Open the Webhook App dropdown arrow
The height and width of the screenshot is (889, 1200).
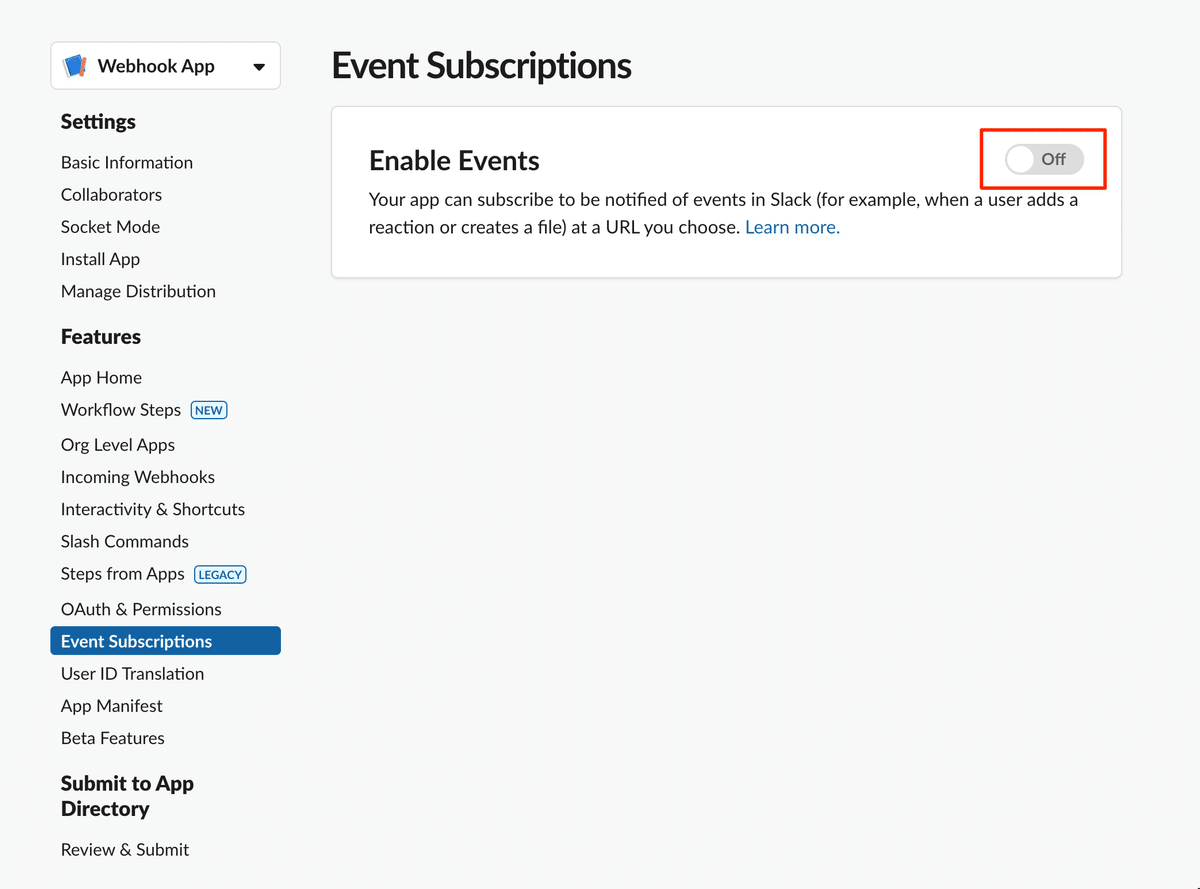tap(259, 67)
